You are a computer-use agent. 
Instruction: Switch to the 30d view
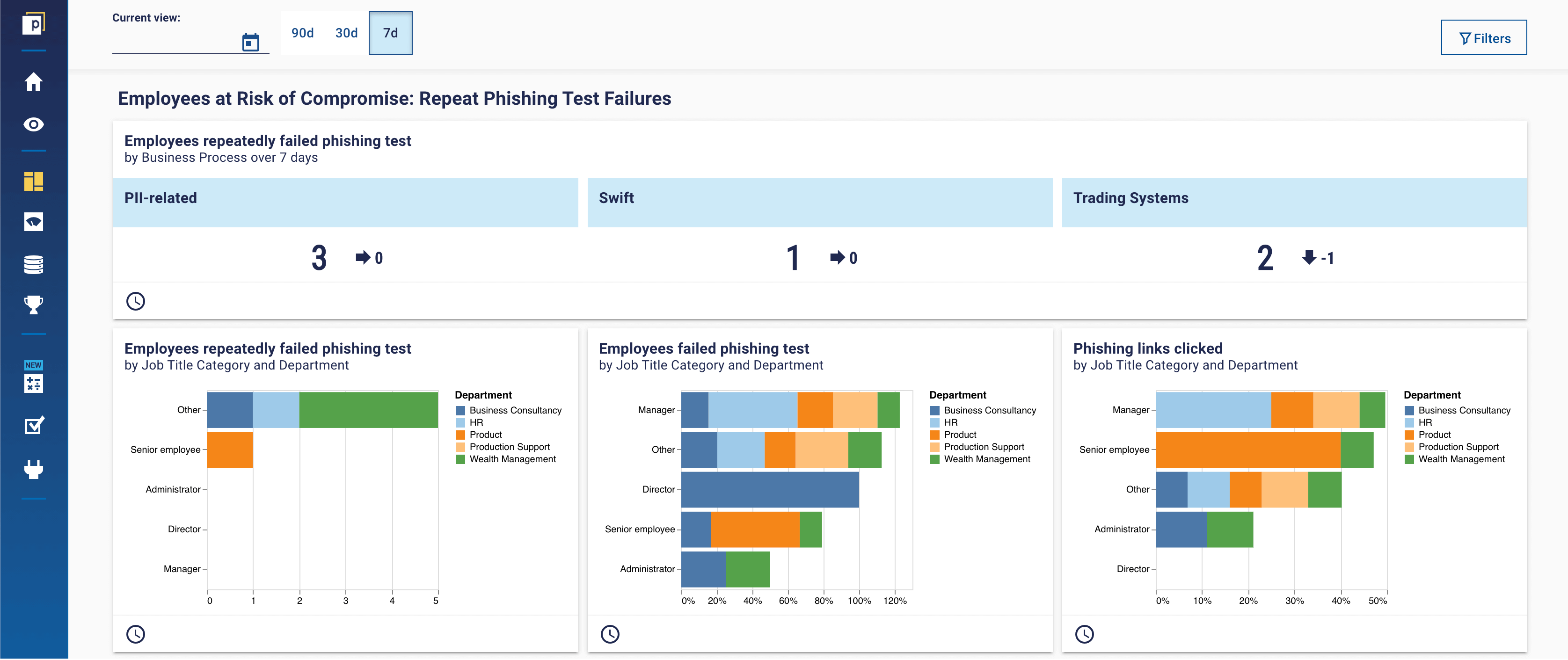pyautogui.click(x=346, y=34)
